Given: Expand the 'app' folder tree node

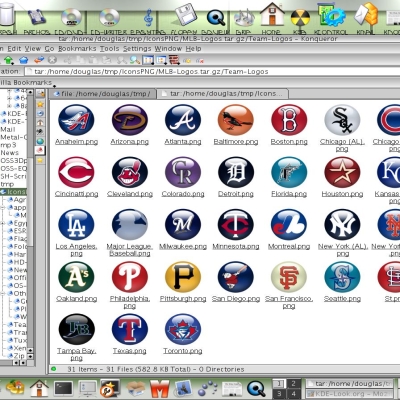Looking at the screenshot, I should [3, 207].
